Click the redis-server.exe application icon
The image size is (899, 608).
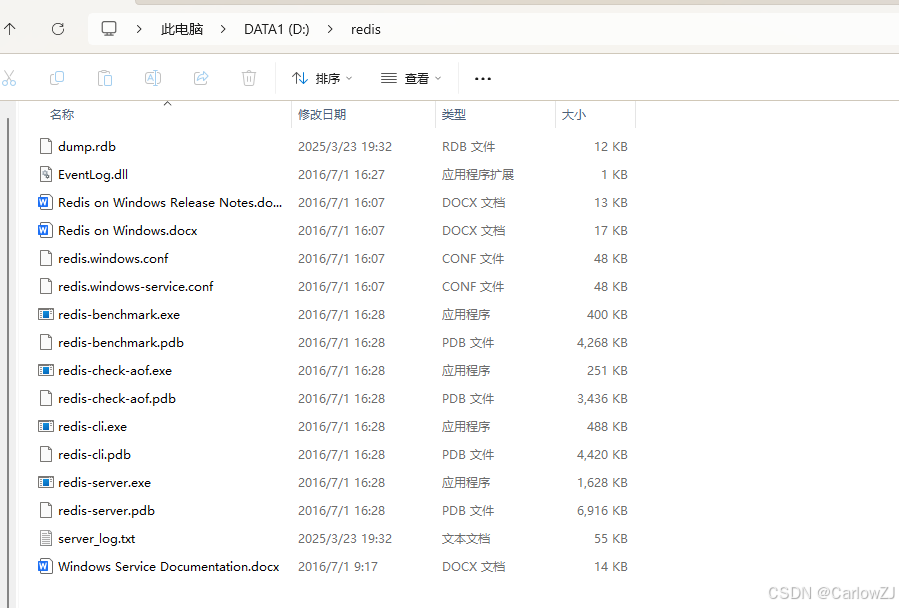click(46, 482)
